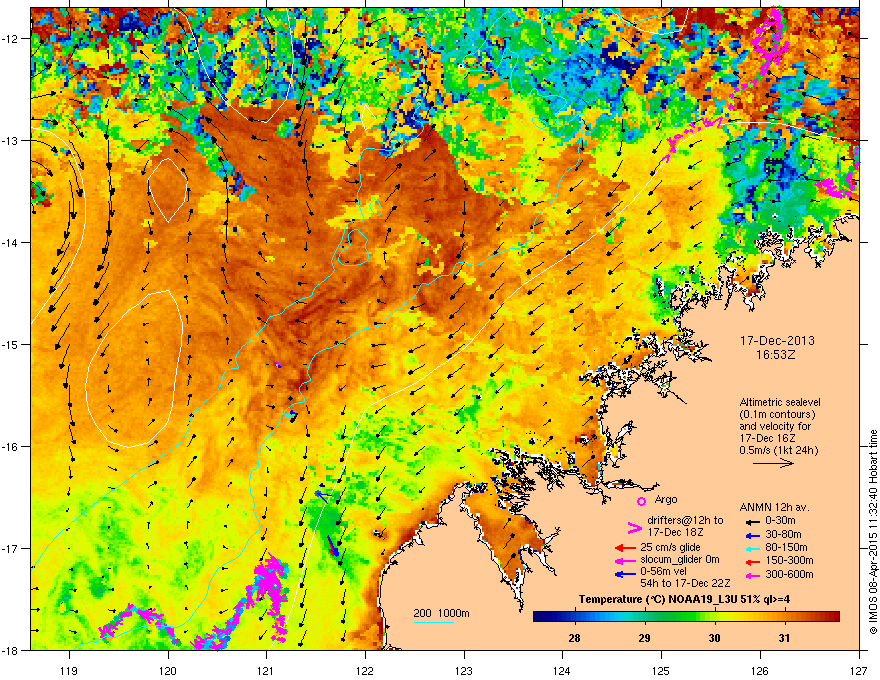Click the 123 longitude axis label
This screenshot has width=880, height=680.
(464, 671)
